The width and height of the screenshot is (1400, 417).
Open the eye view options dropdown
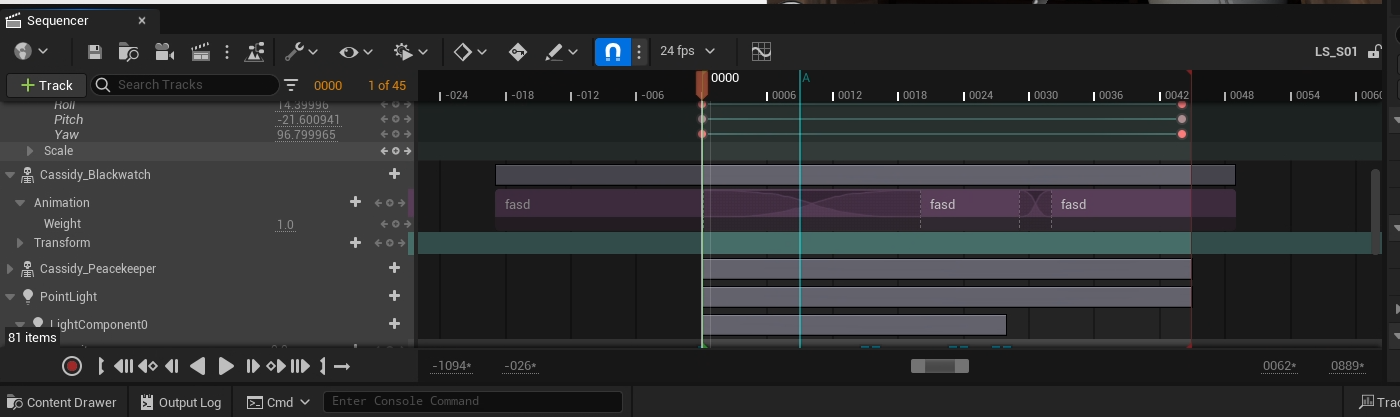pos(355,51)
